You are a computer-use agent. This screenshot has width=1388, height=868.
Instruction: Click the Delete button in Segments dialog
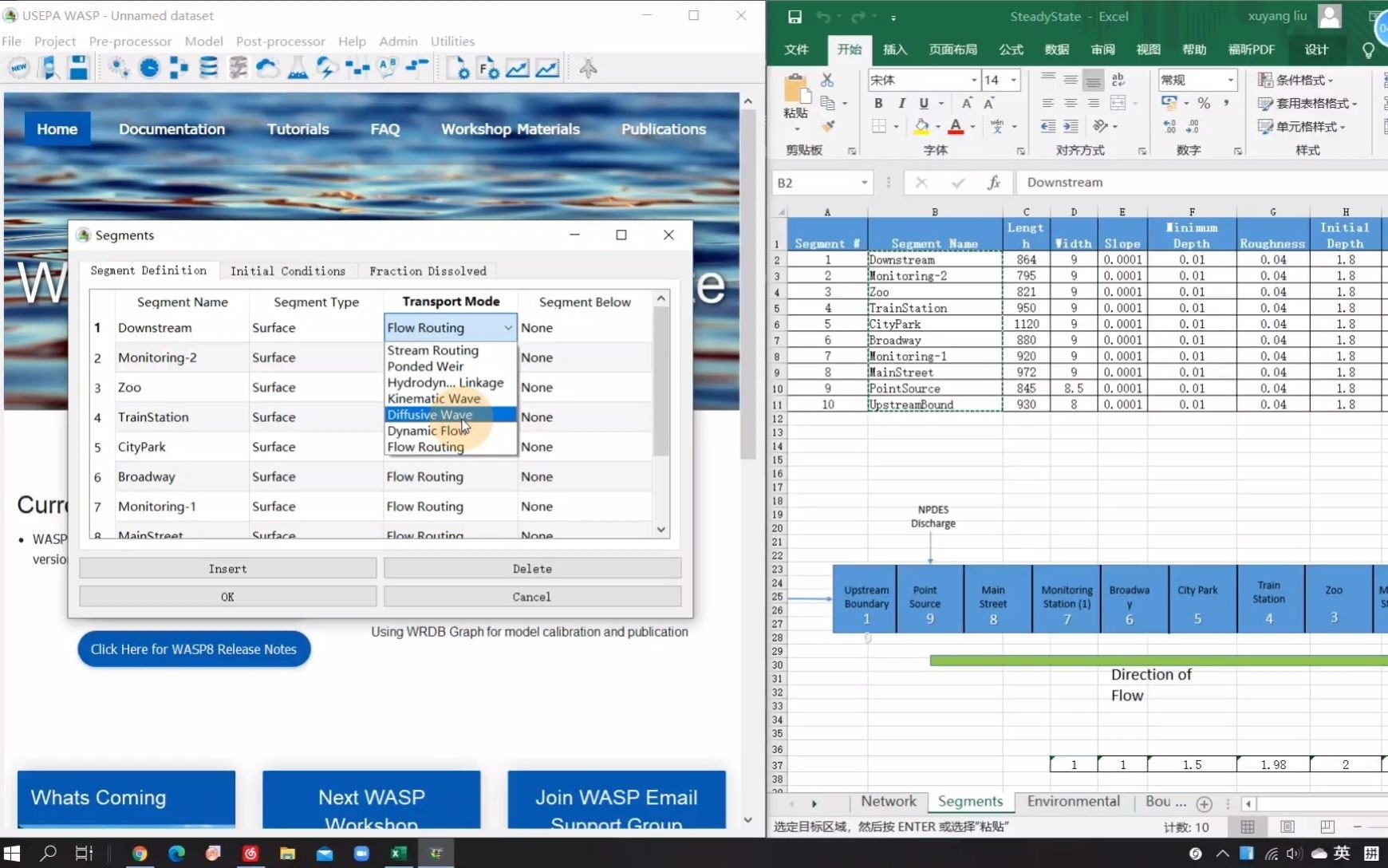click(x=532, y=569)
